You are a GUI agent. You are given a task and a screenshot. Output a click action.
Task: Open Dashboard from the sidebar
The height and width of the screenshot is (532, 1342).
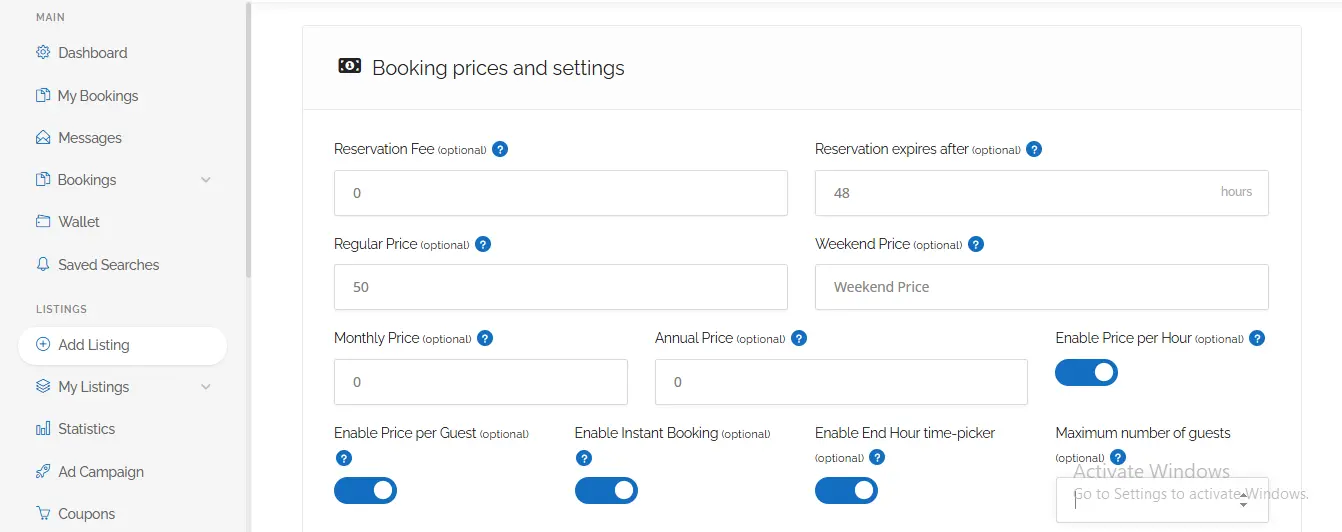92,53
